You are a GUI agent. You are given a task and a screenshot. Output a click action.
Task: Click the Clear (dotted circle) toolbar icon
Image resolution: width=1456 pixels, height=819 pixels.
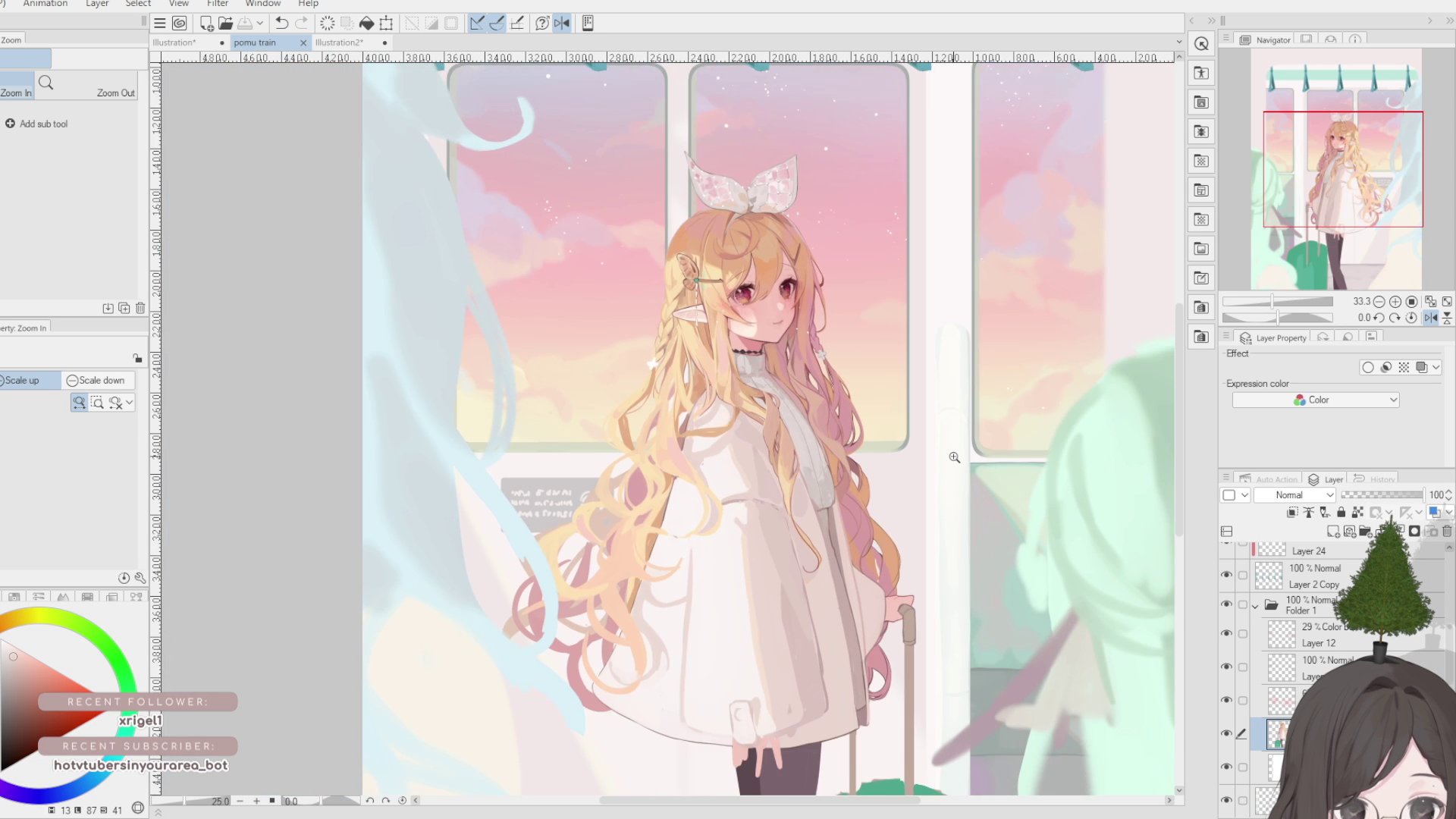327,24
